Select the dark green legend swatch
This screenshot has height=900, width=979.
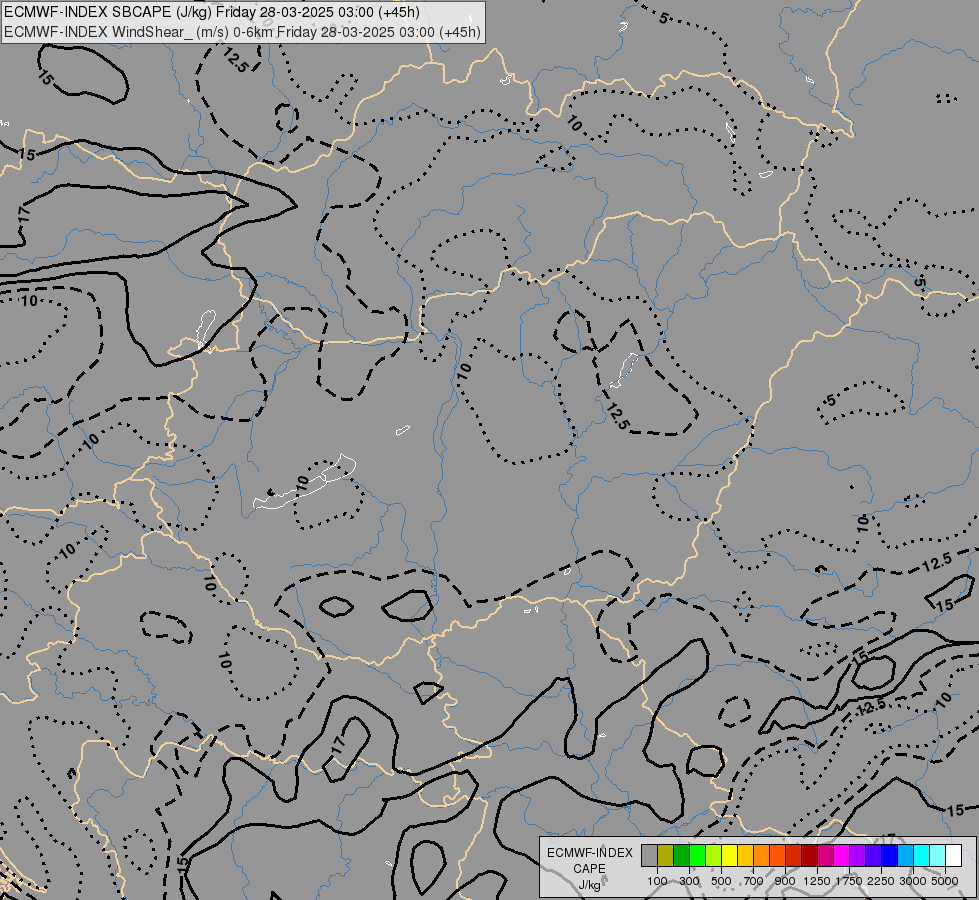[681, 856]
